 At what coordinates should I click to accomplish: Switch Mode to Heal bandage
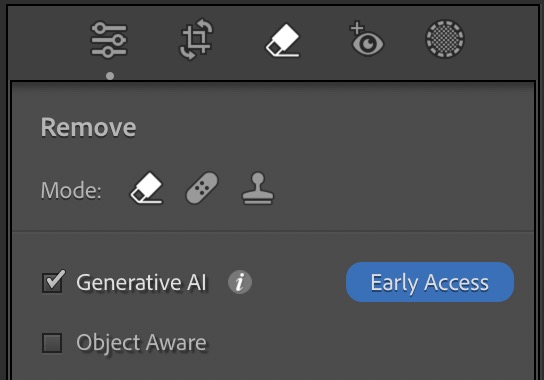point(202,188)
